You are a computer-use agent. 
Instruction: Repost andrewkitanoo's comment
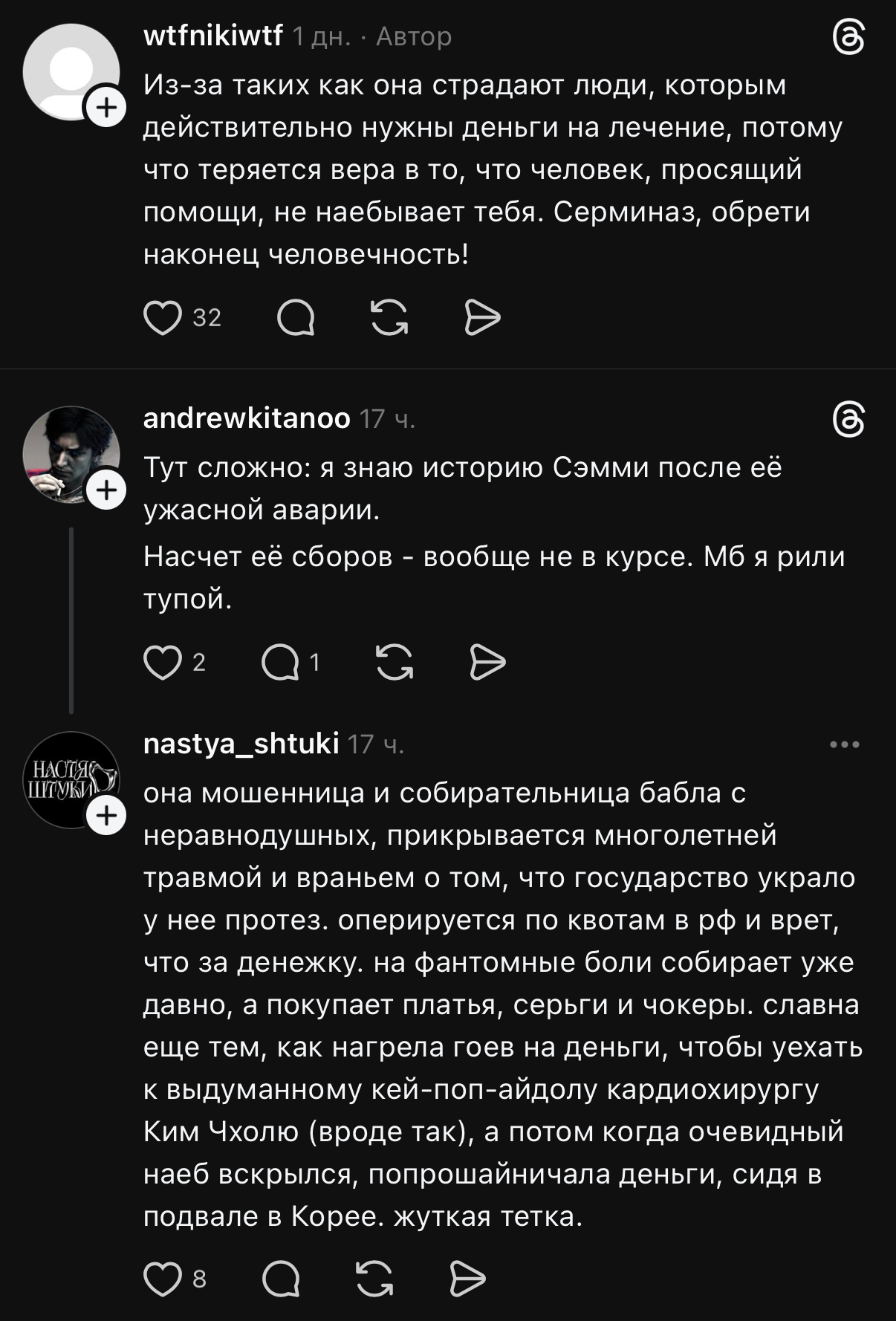[395, 662]
